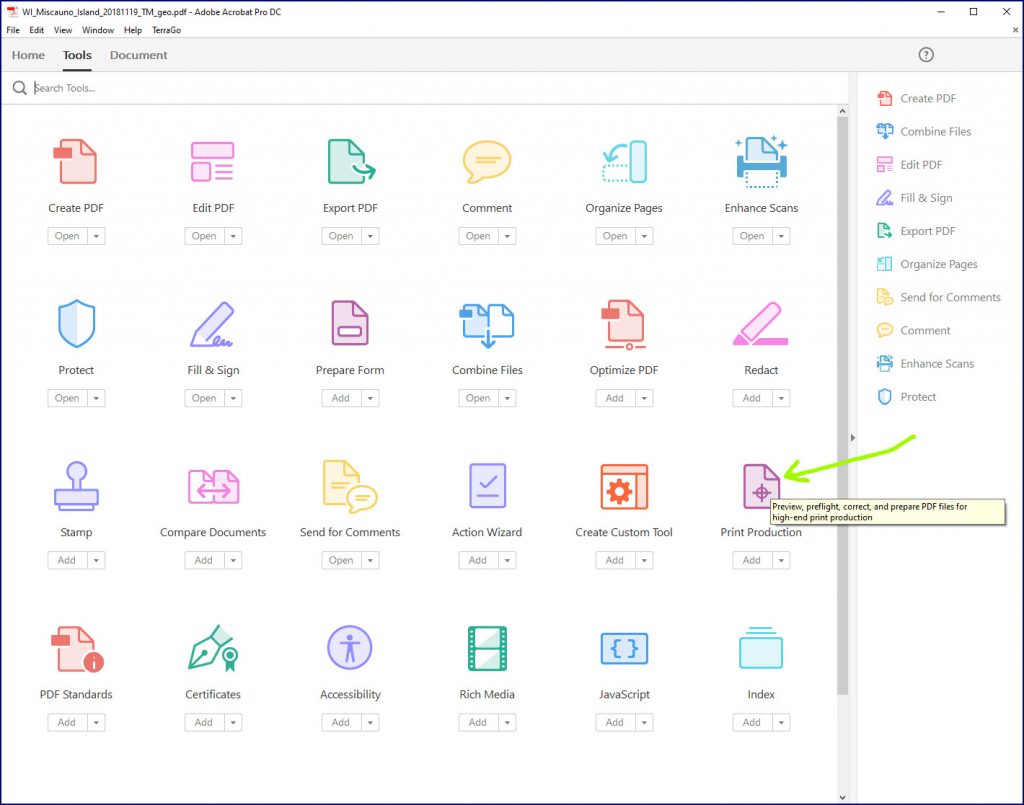The width and height of the screenshot is (1024, 805).
Task: Click Add button under Optimize PDF
Action: (x=615, y=398)
